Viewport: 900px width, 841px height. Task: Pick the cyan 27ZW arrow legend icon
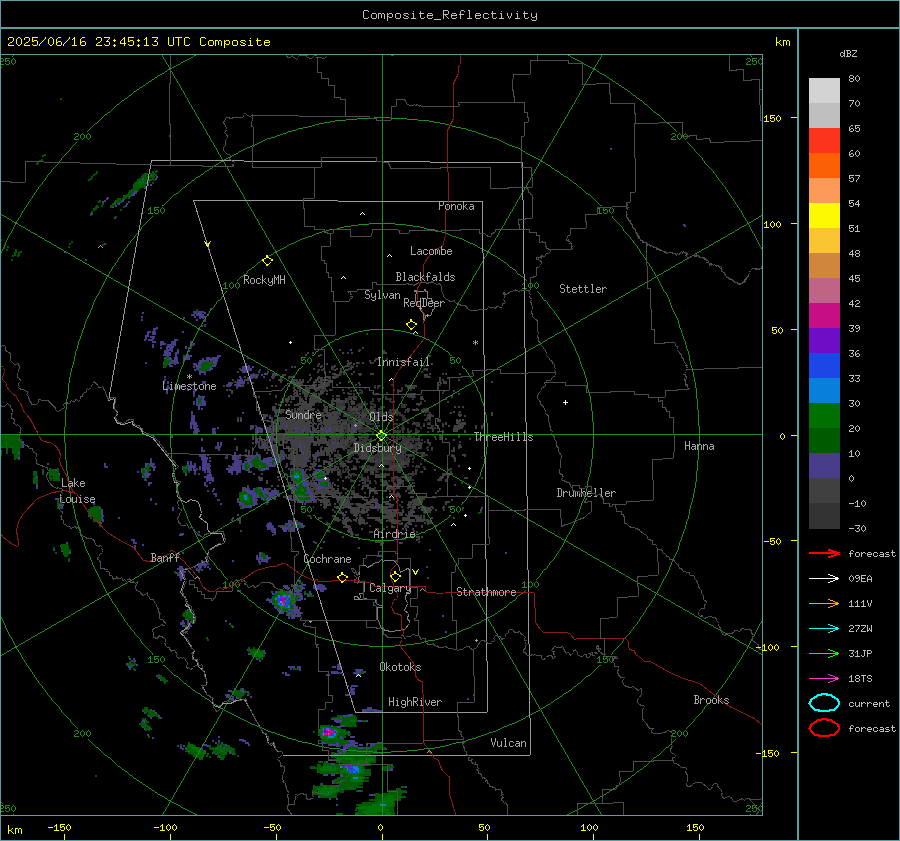[x=824, y=629]
